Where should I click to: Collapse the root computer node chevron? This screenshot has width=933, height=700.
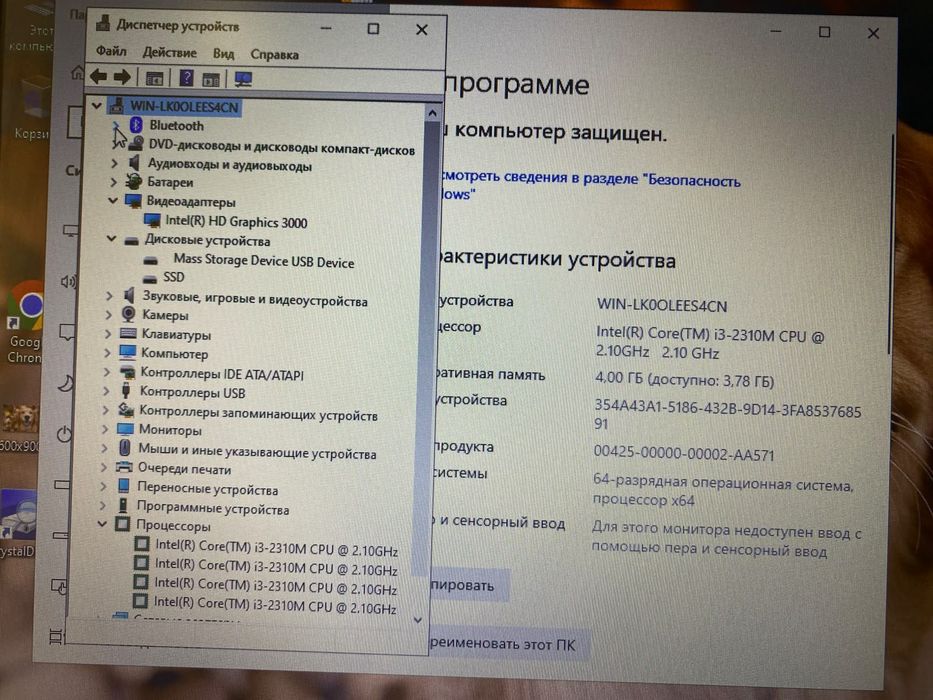[96, 106]
